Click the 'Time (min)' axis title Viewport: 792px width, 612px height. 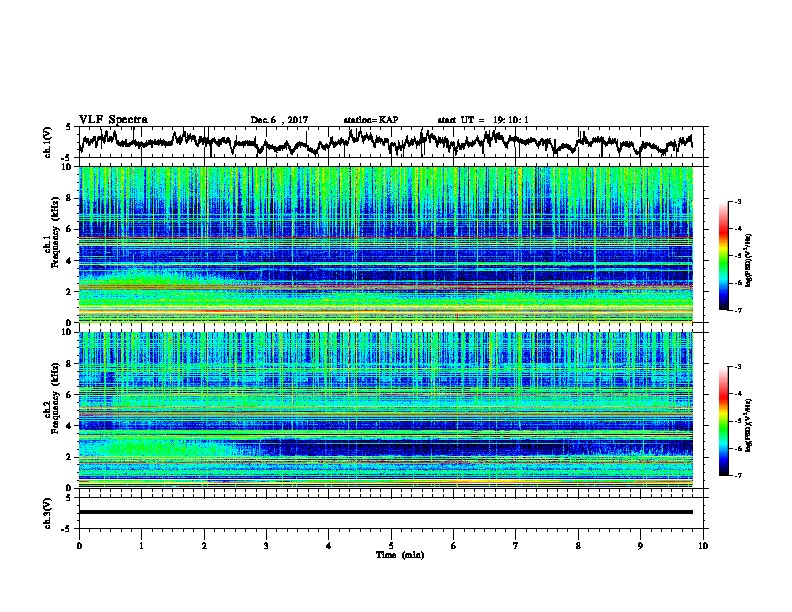400,555
